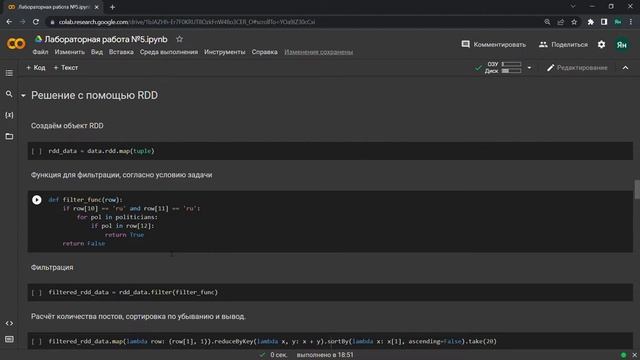Run the filter_func code cell
This screenshot has height=360, width=640.
(37, 200)
